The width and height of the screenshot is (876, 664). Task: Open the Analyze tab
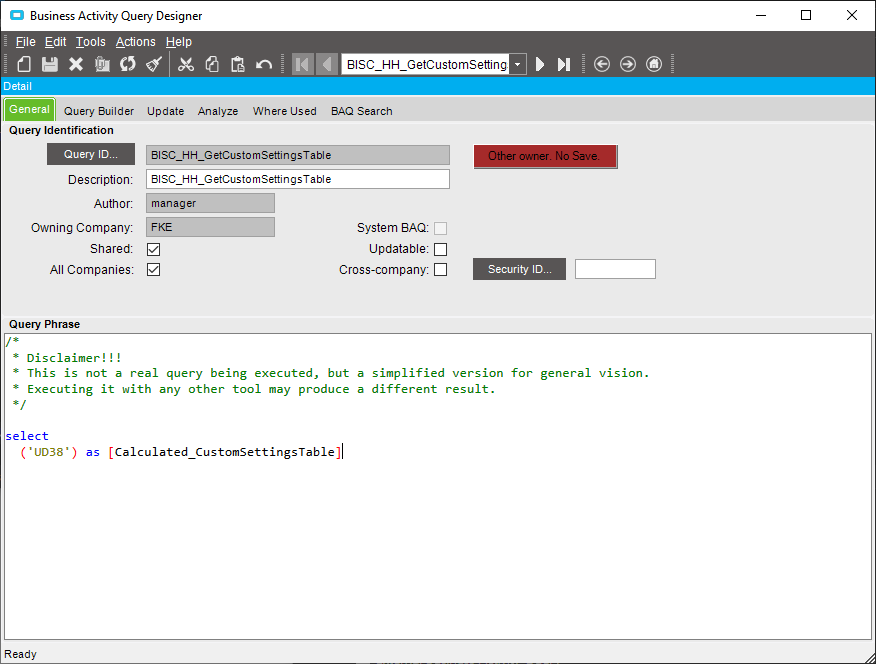coord(218,111)
